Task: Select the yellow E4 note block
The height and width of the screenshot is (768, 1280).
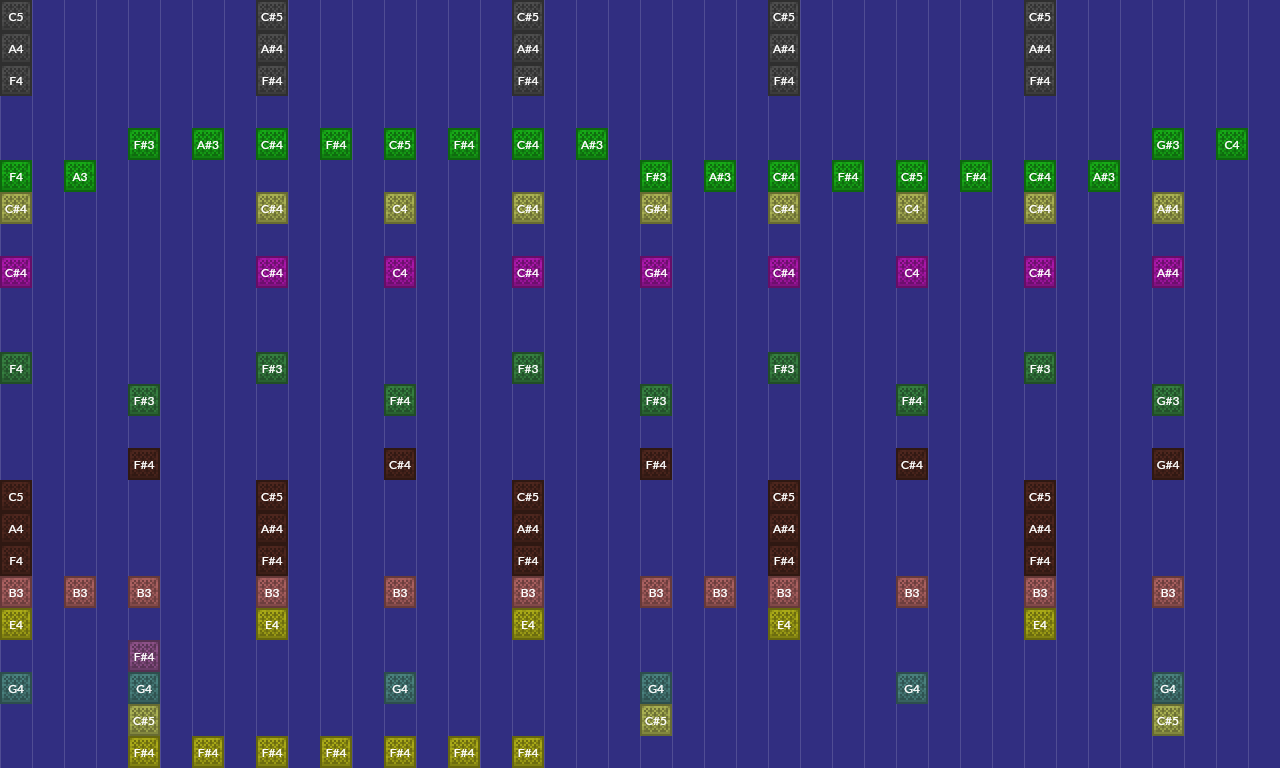Action: [15, 624]
